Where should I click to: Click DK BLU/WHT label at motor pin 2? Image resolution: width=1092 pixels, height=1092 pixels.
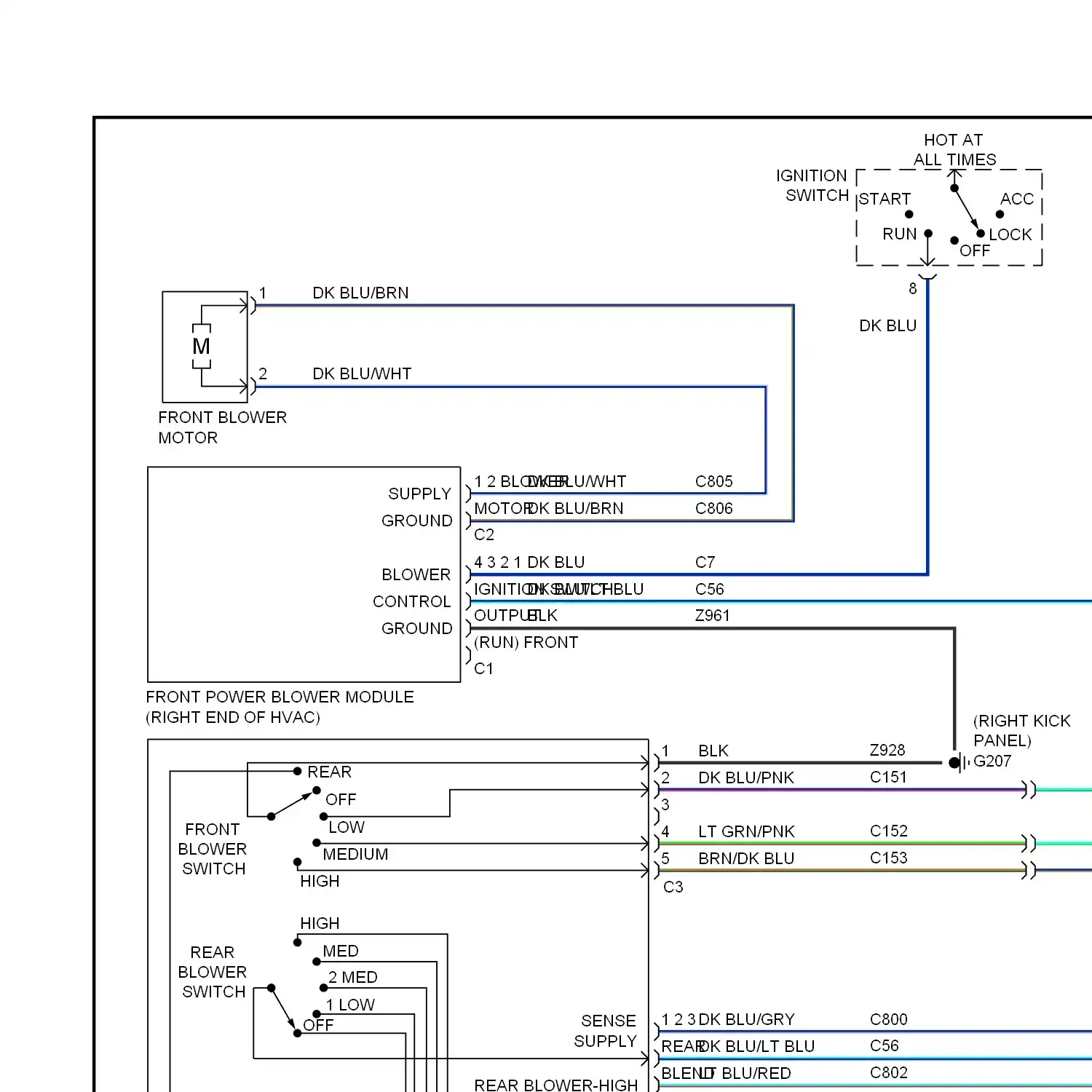[x=362, y=374]
